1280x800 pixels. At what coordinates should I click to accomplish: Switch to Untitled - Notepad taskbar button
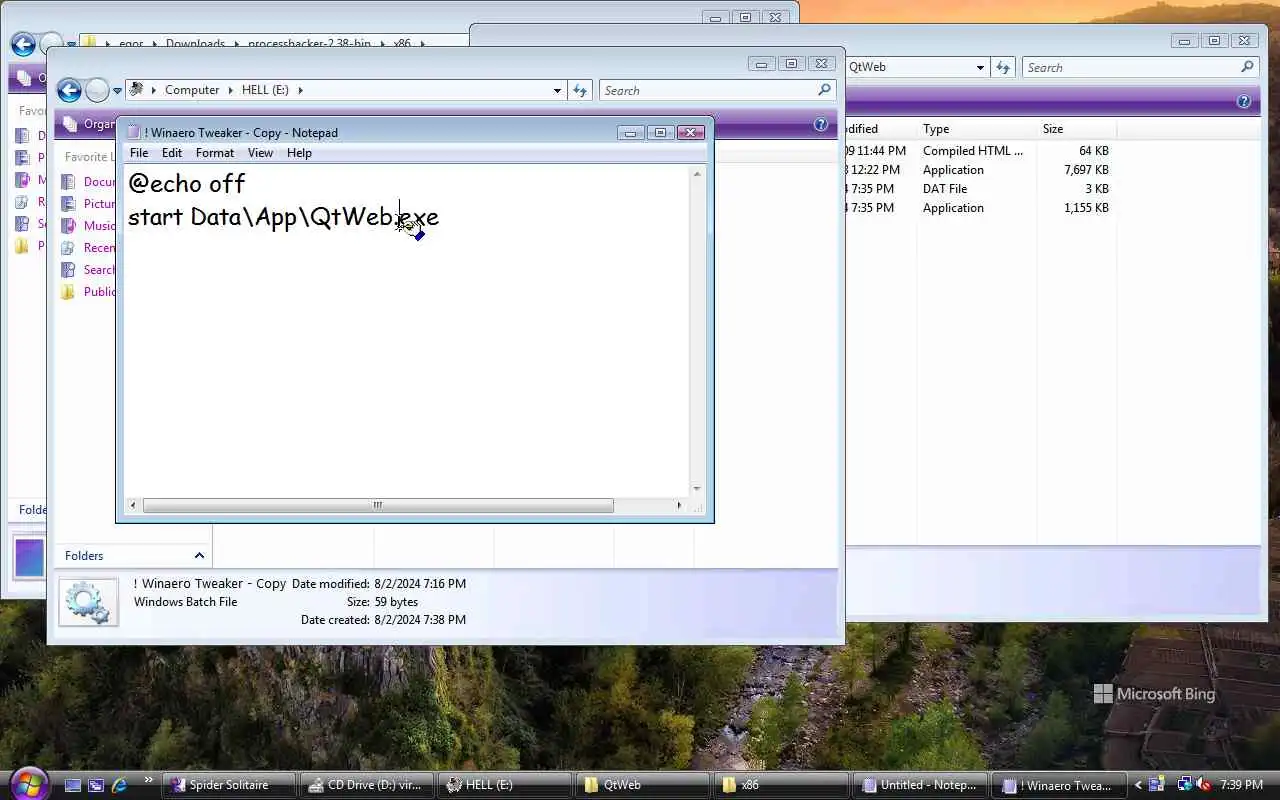921,785
